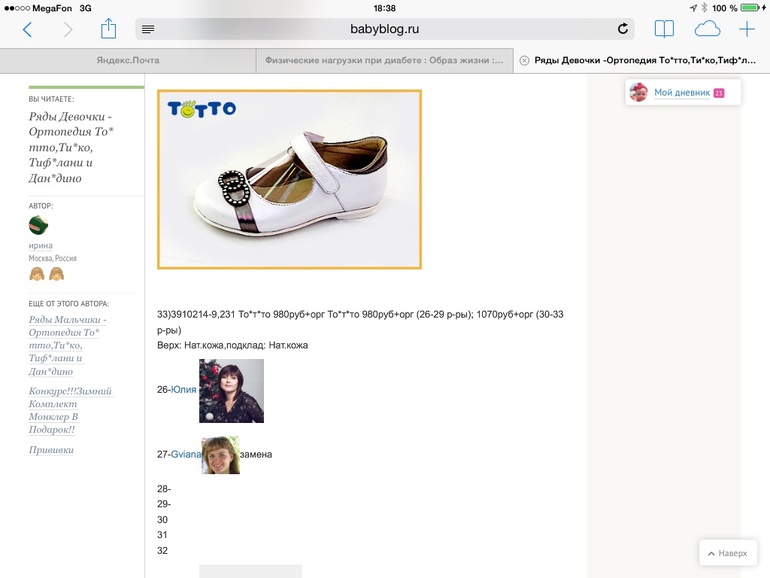Tap the location arrow status icon
This screenshot has width=770, height=578.
click(x=693, y=8)
